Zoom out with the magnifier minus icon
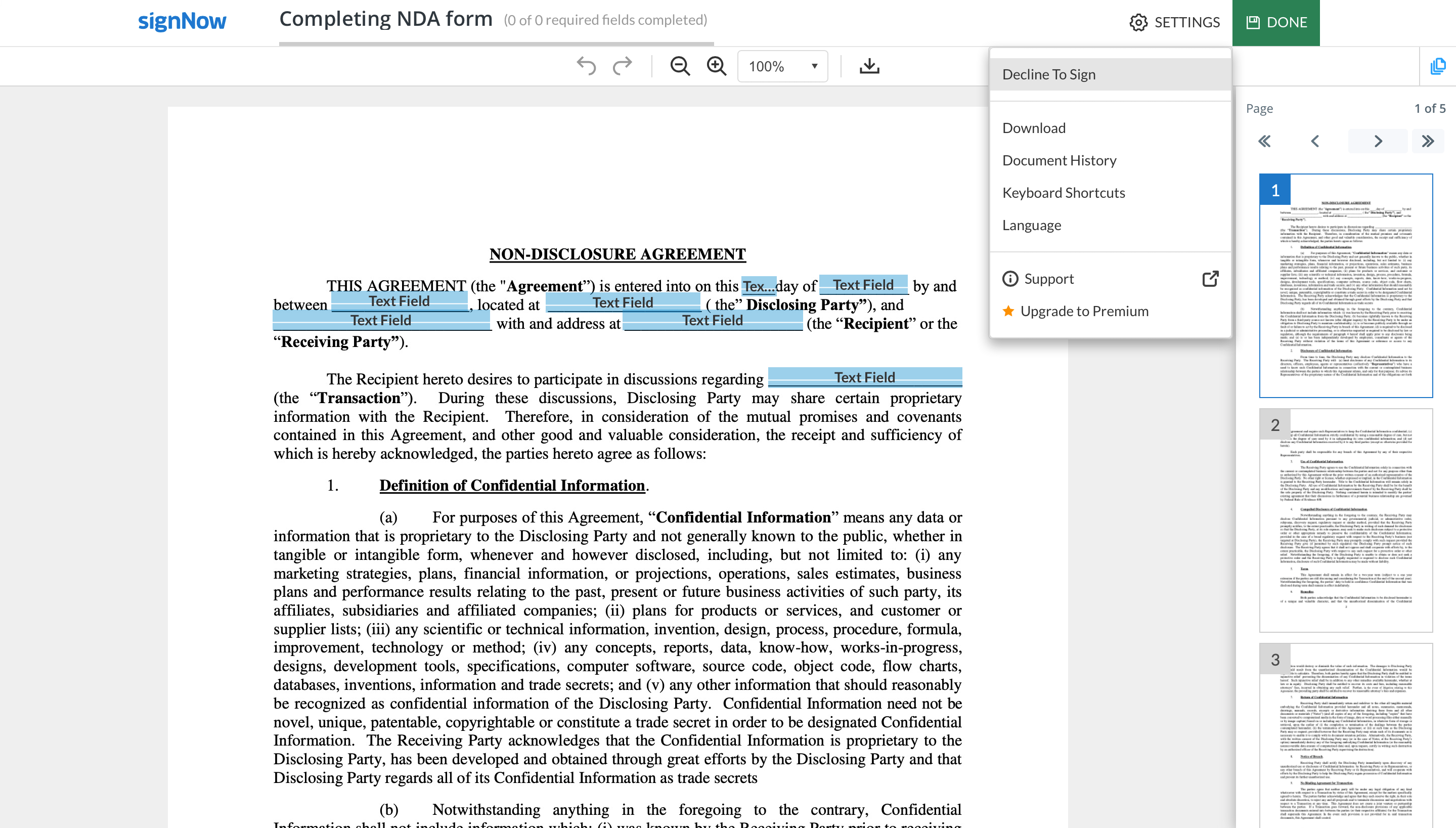The height and width of the screenshot is (828, 1456). click(680, 66)
